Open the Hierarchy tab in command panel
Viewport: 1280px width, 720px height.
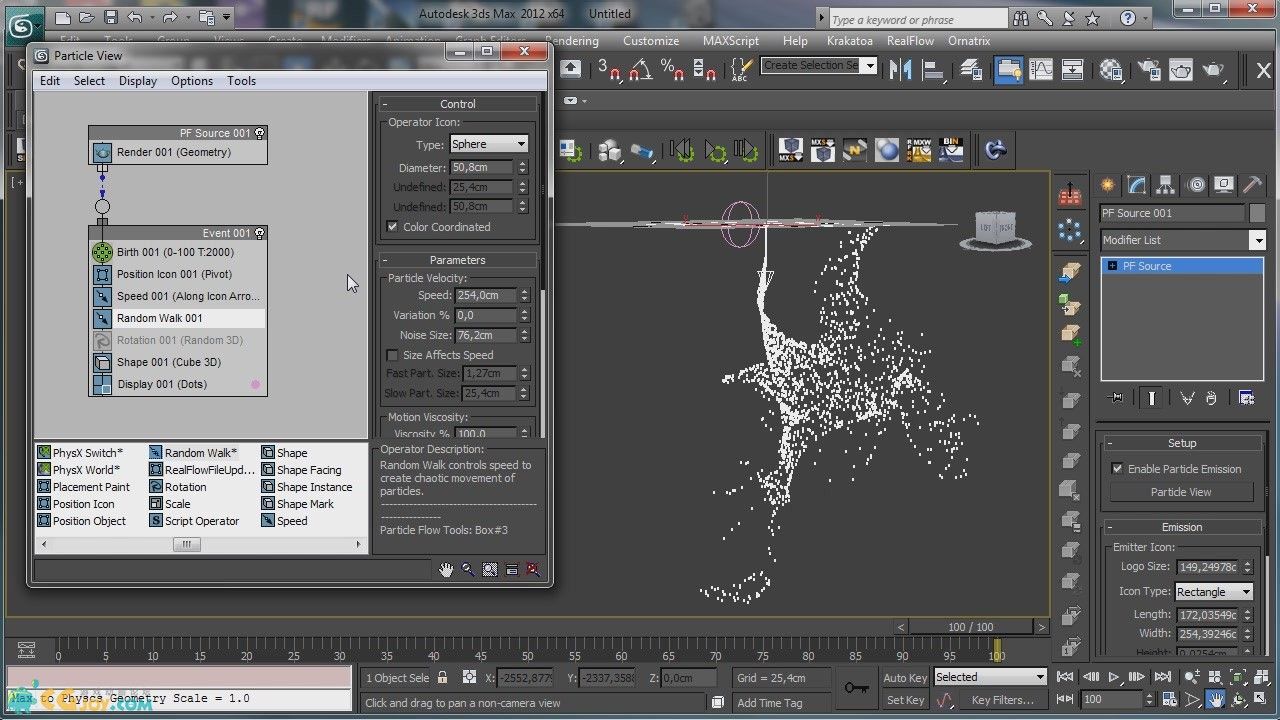(x=1165, y=185)
